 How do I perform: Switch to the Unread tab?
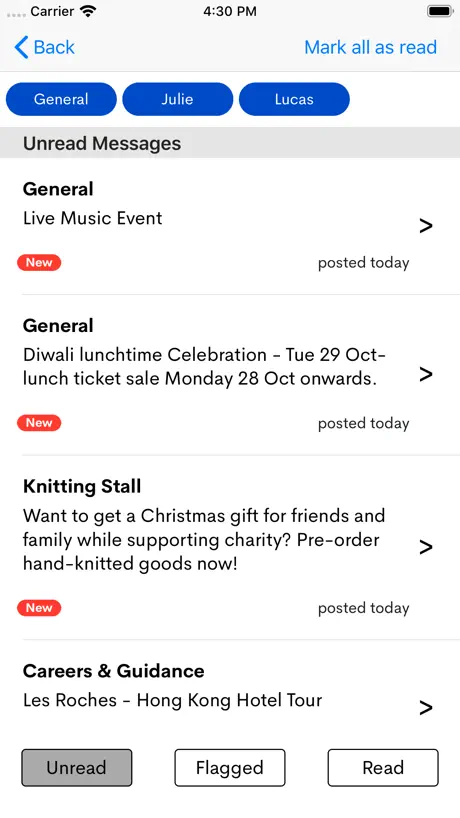(x=77, y=768)
